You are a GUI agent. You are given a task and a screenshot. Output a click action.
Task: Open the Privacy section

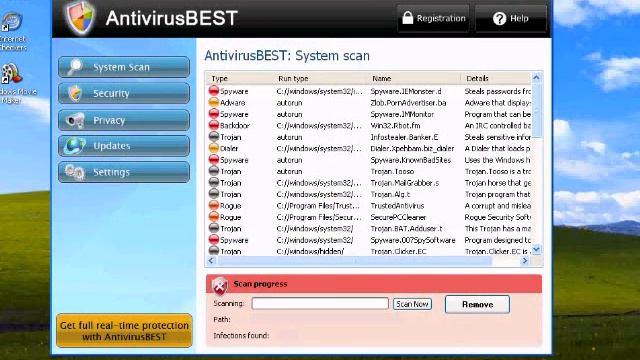pyautogui.click(x=124, y=120)
